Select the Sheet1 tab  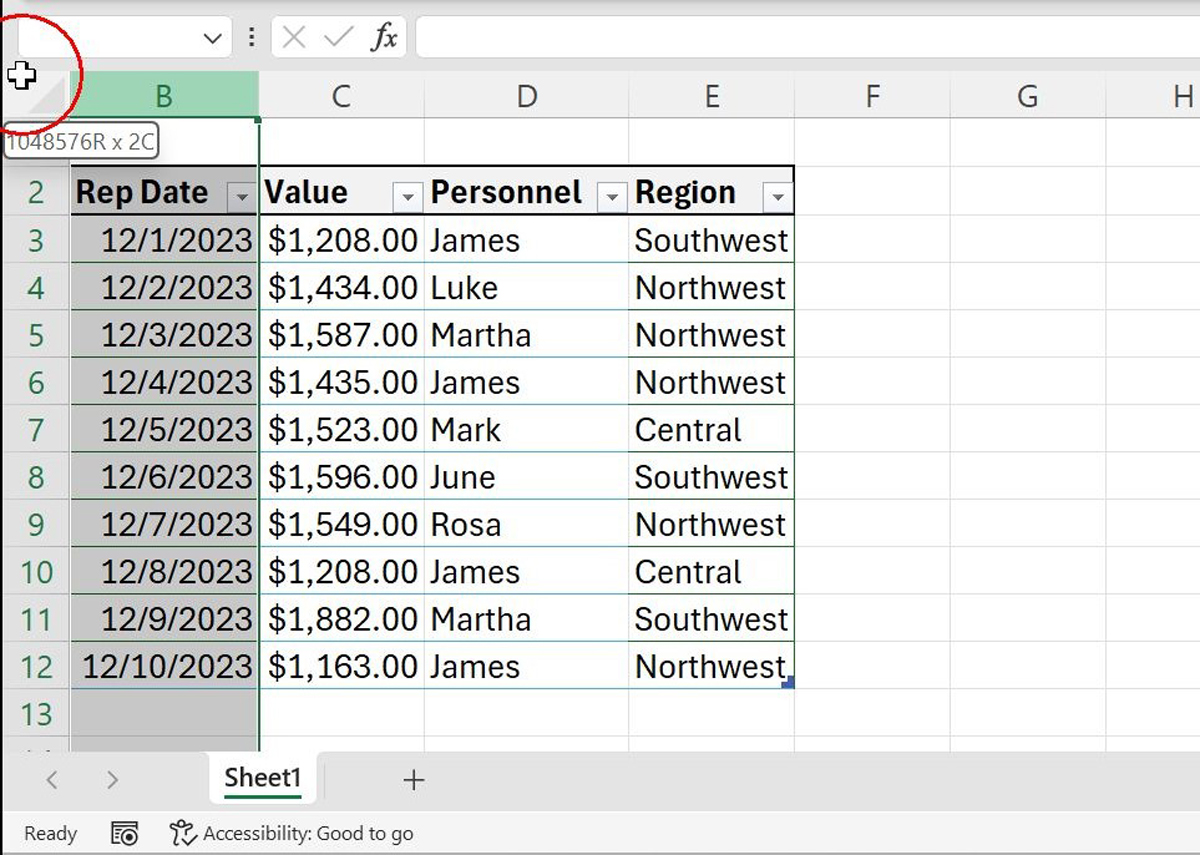[x=262, y=777]
